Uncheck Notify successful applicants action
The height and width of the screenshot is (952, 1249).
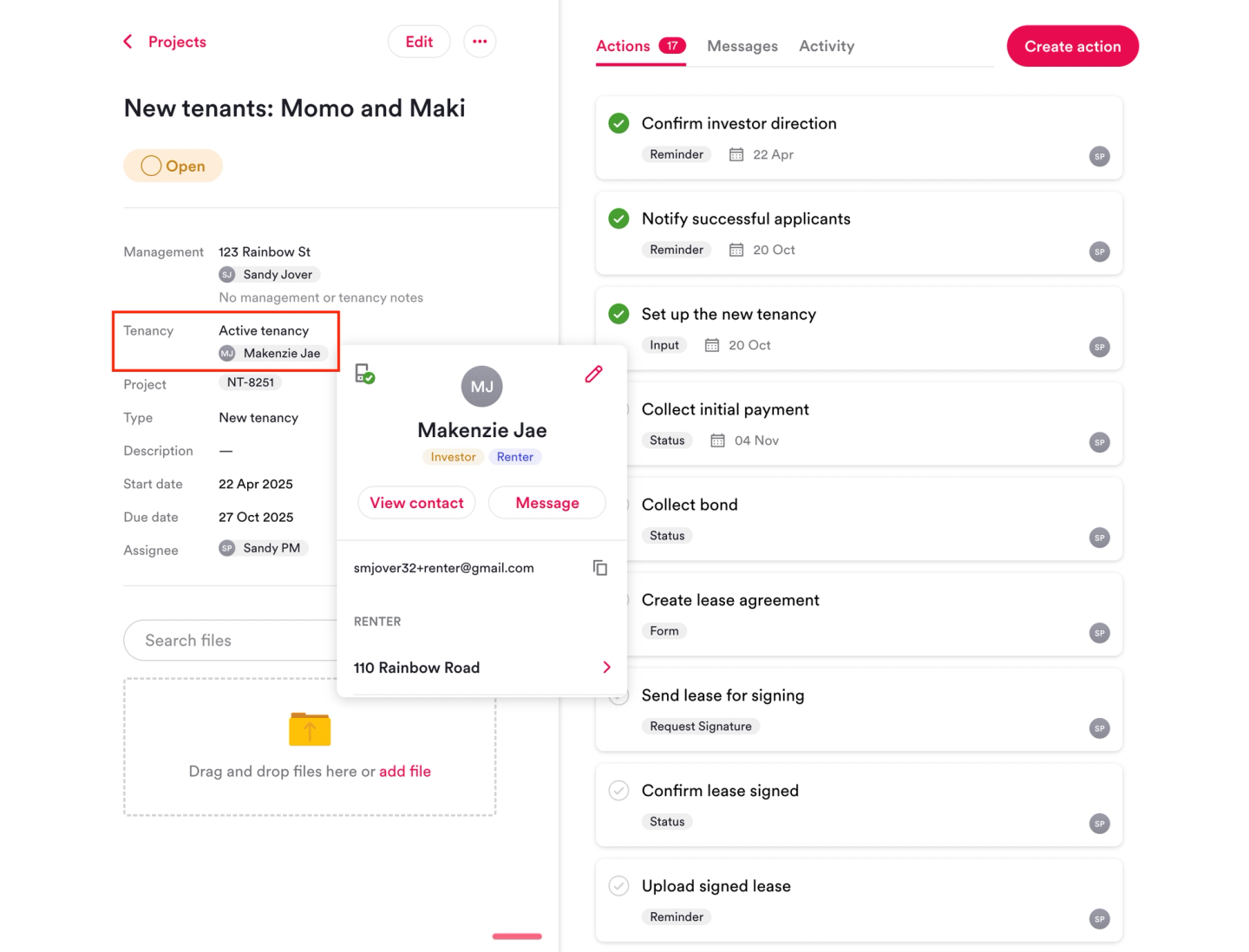click(x=618, y=218)
